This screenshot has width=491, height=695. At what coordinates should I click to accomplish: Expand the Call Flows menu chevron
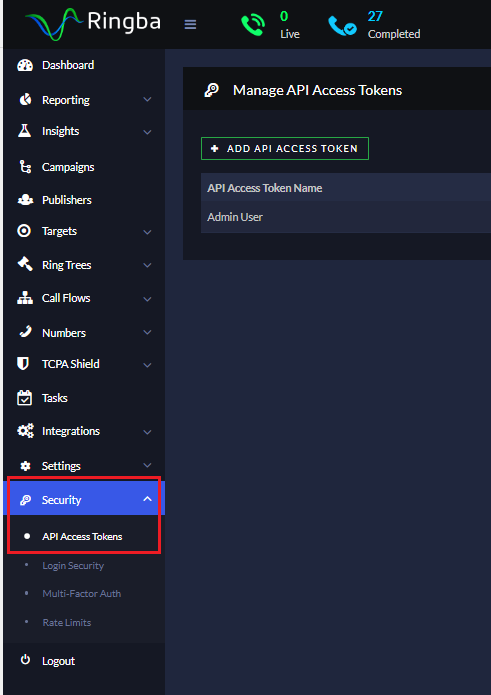point(148,299)
